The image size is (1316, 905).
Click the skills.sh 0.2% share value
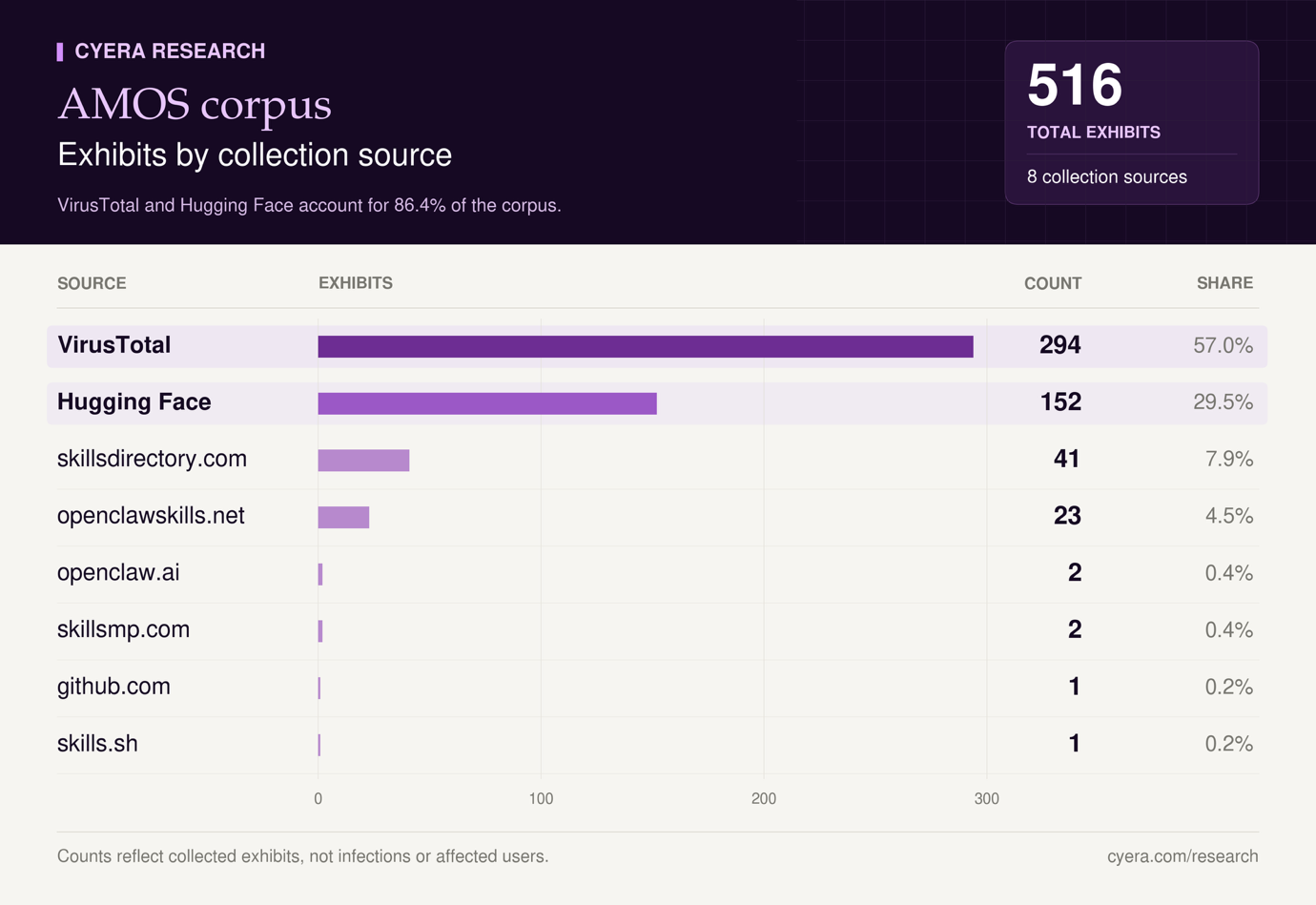(1229, 744)
